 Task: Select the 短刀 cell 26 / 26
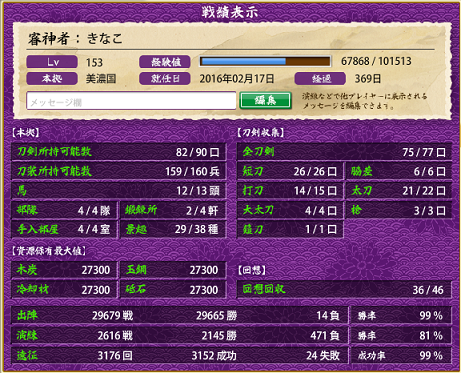click(x=290, y=171)
